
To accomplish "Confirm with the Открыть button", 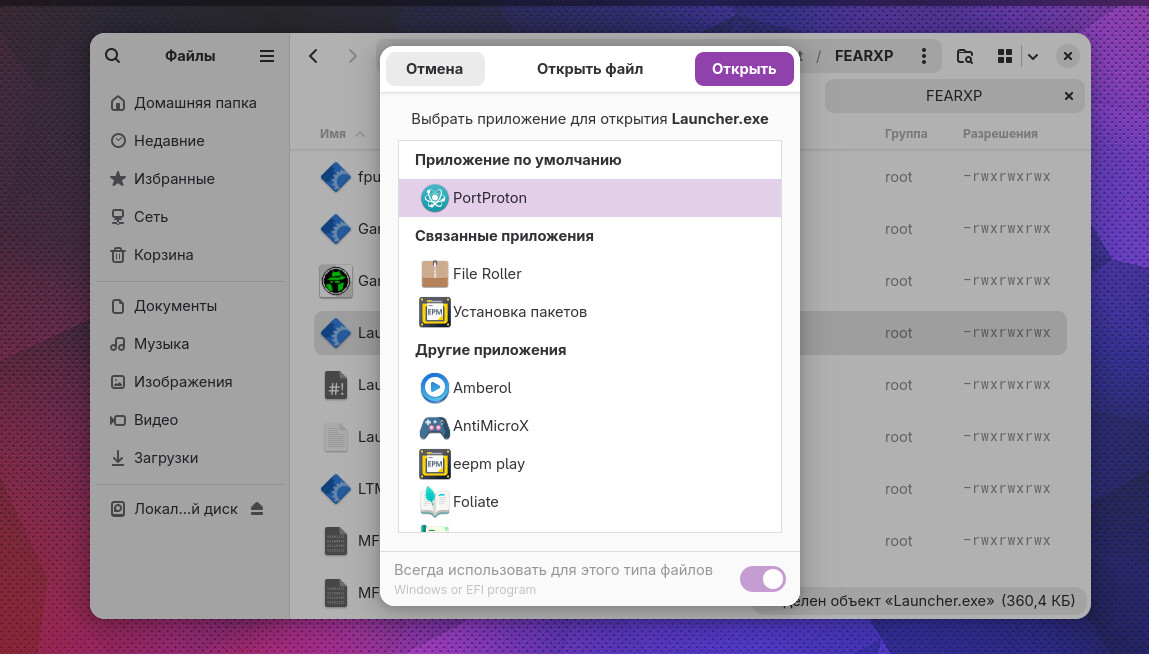I will 743,69.
